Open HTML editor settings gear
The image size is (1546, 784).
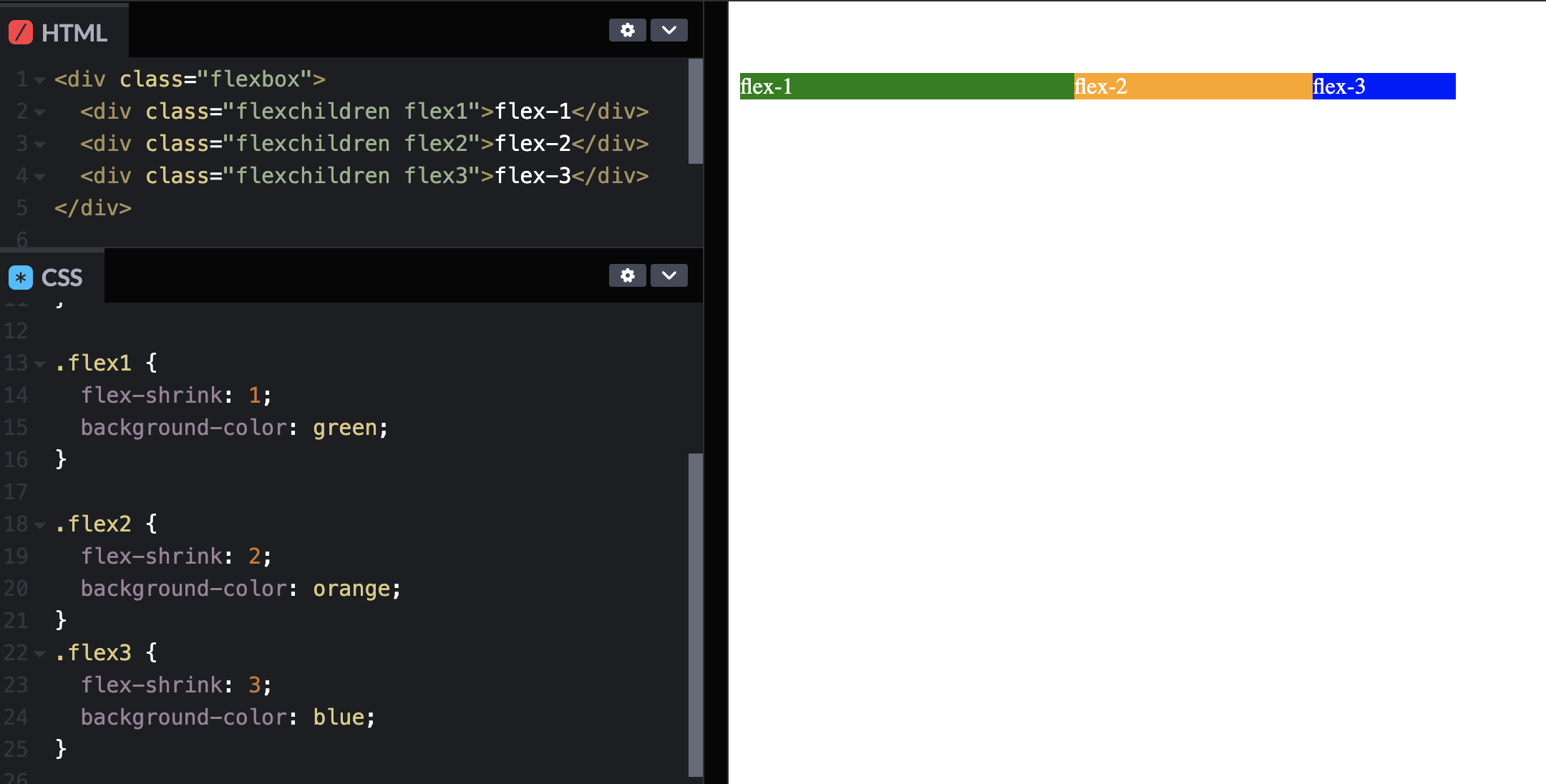(627, 30)
